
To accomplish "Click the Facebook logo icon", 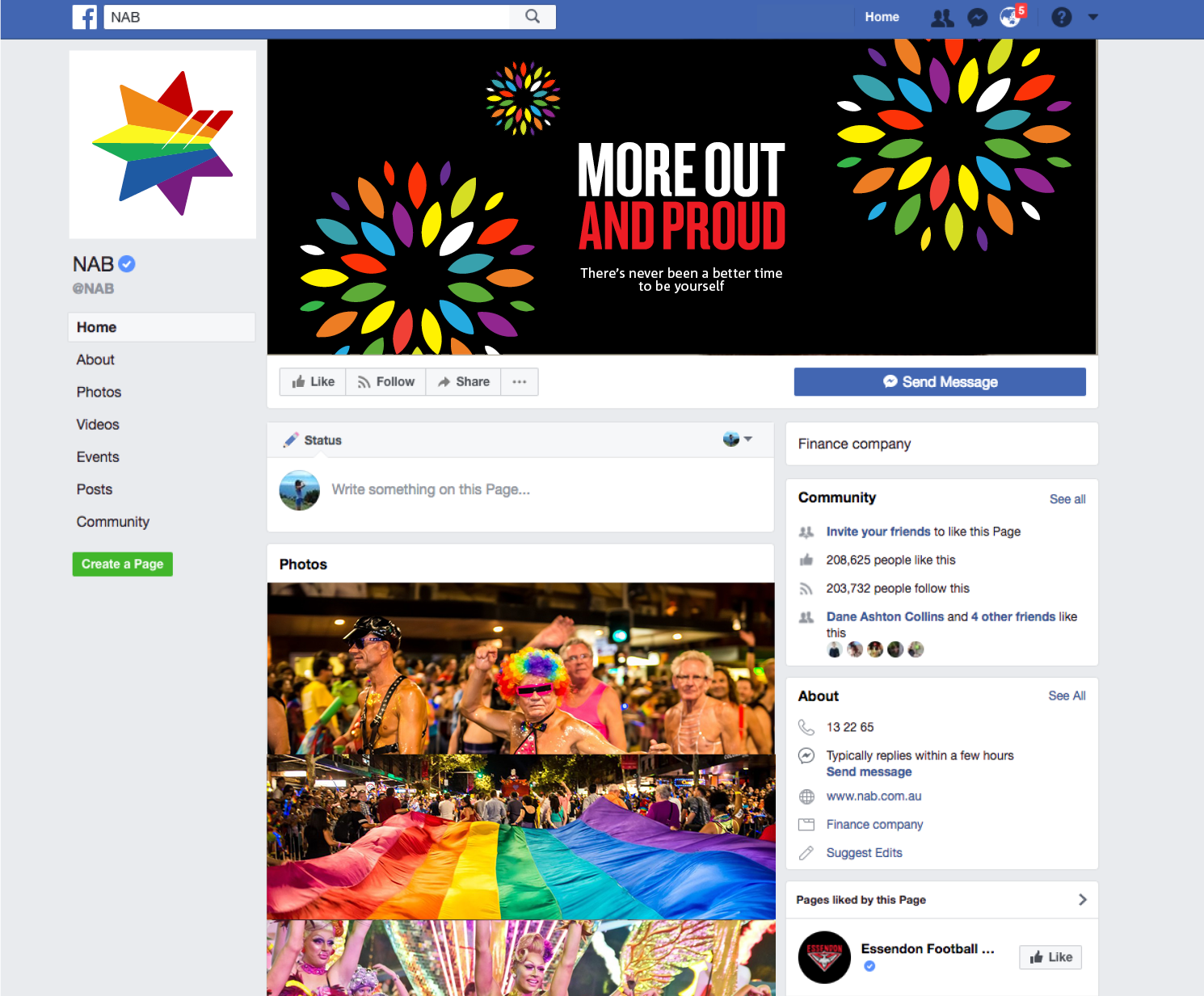I will 85,17.
